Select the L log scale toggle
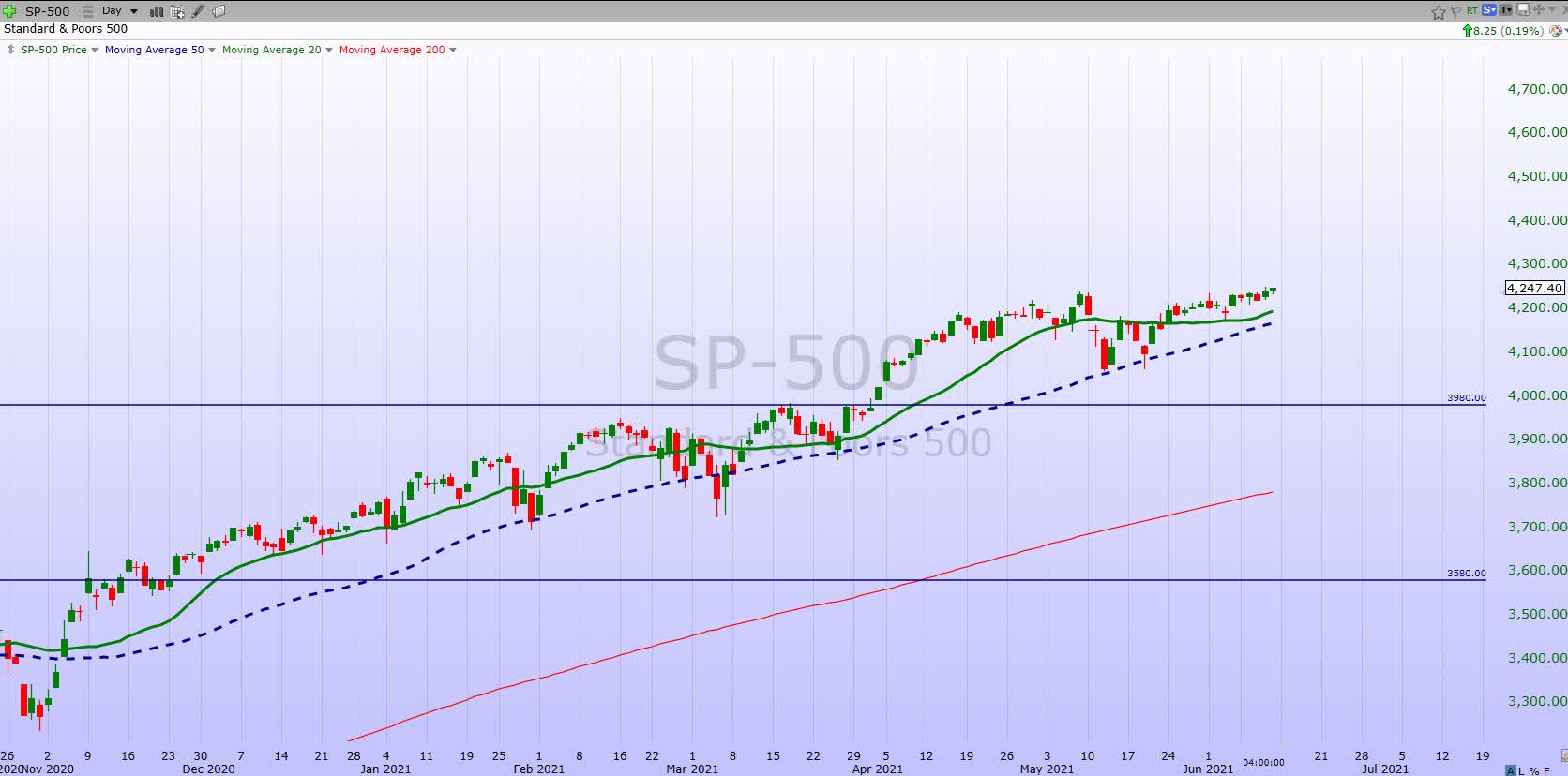This screenshot has height=776, width=1568. (x=1521, y=770)
